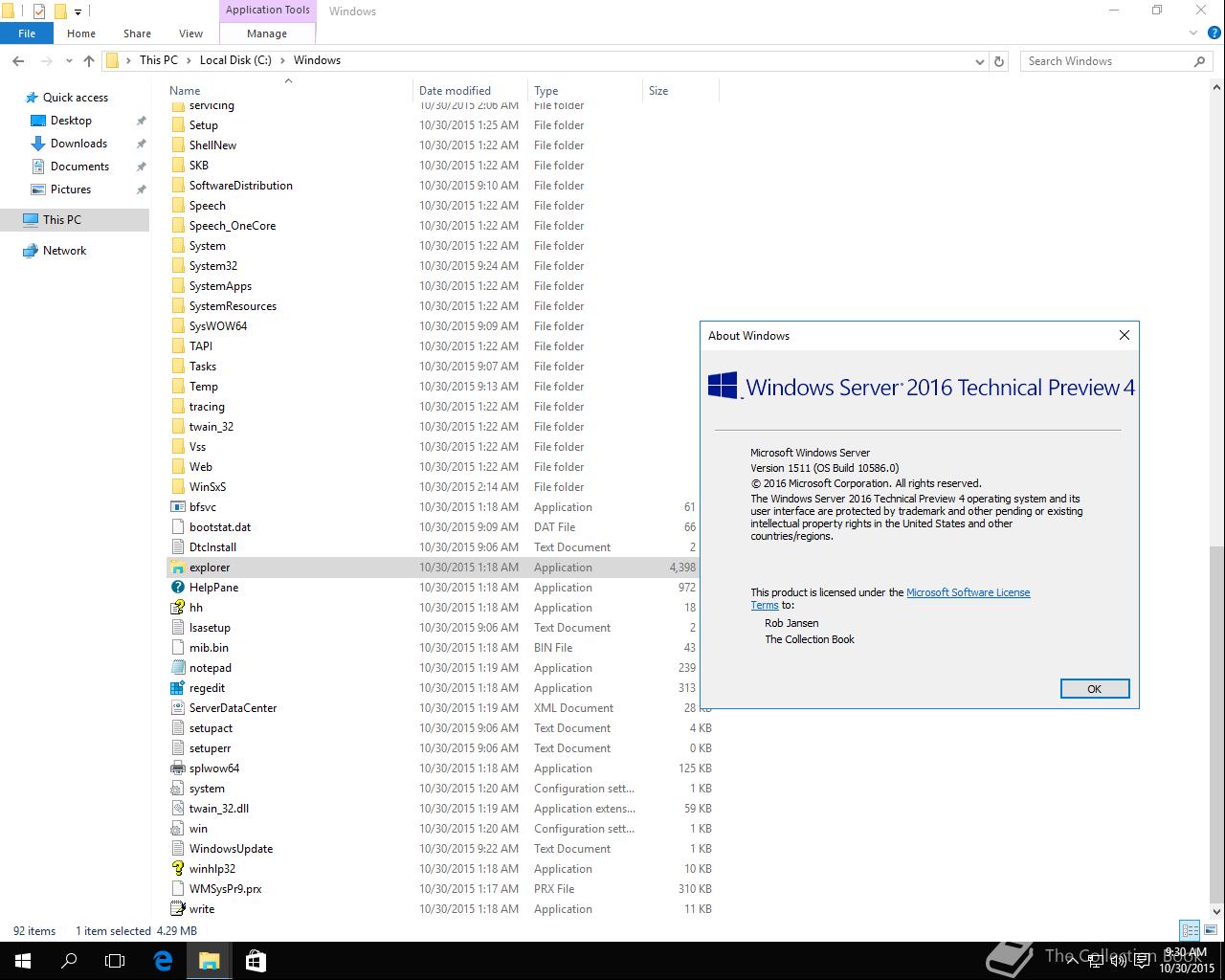Open the Manage ribbon tab
This screenshot has height=980, width=1225.
pos(267,33)
